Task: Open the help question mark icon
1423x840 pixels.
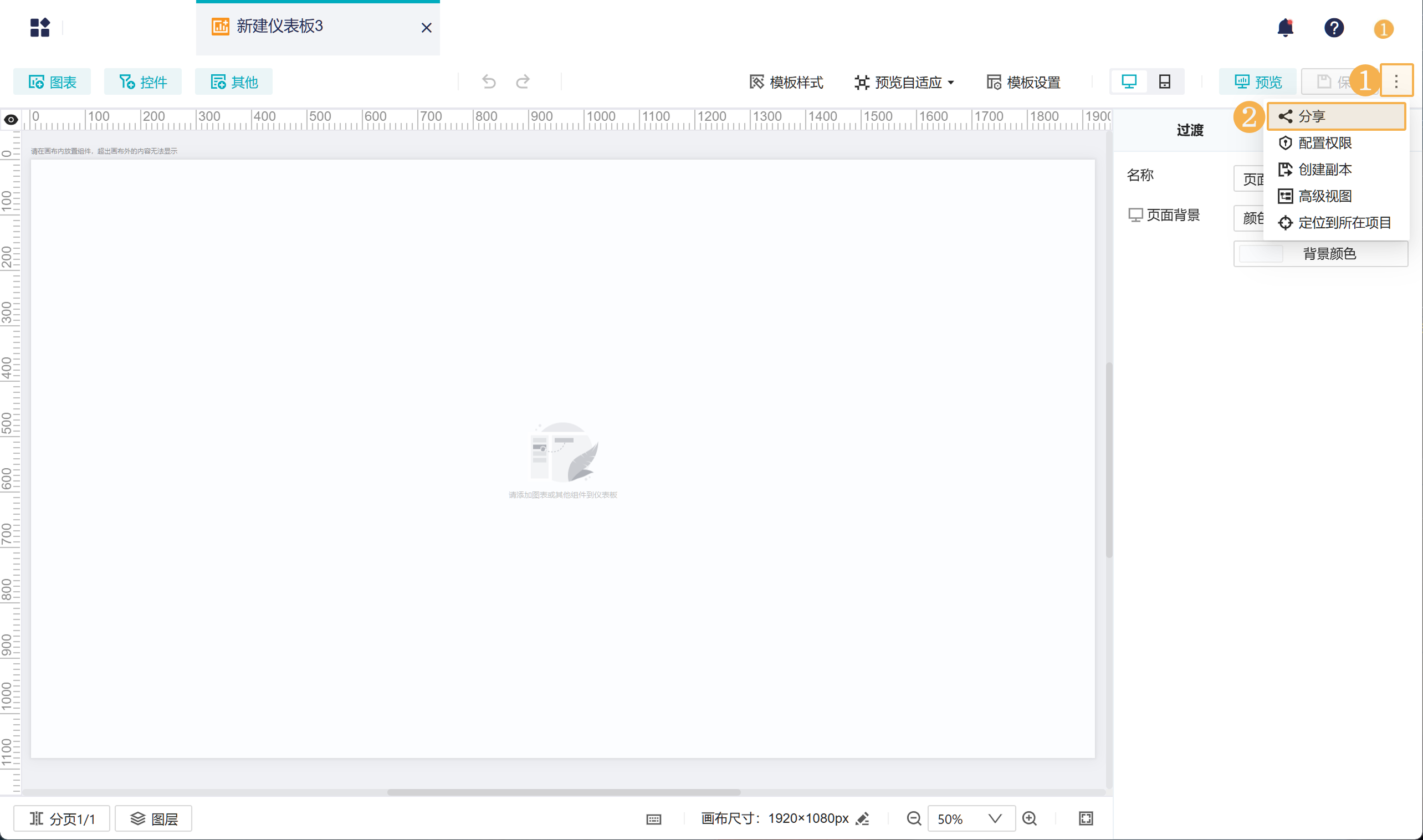Action: [x=1334, y=28]
